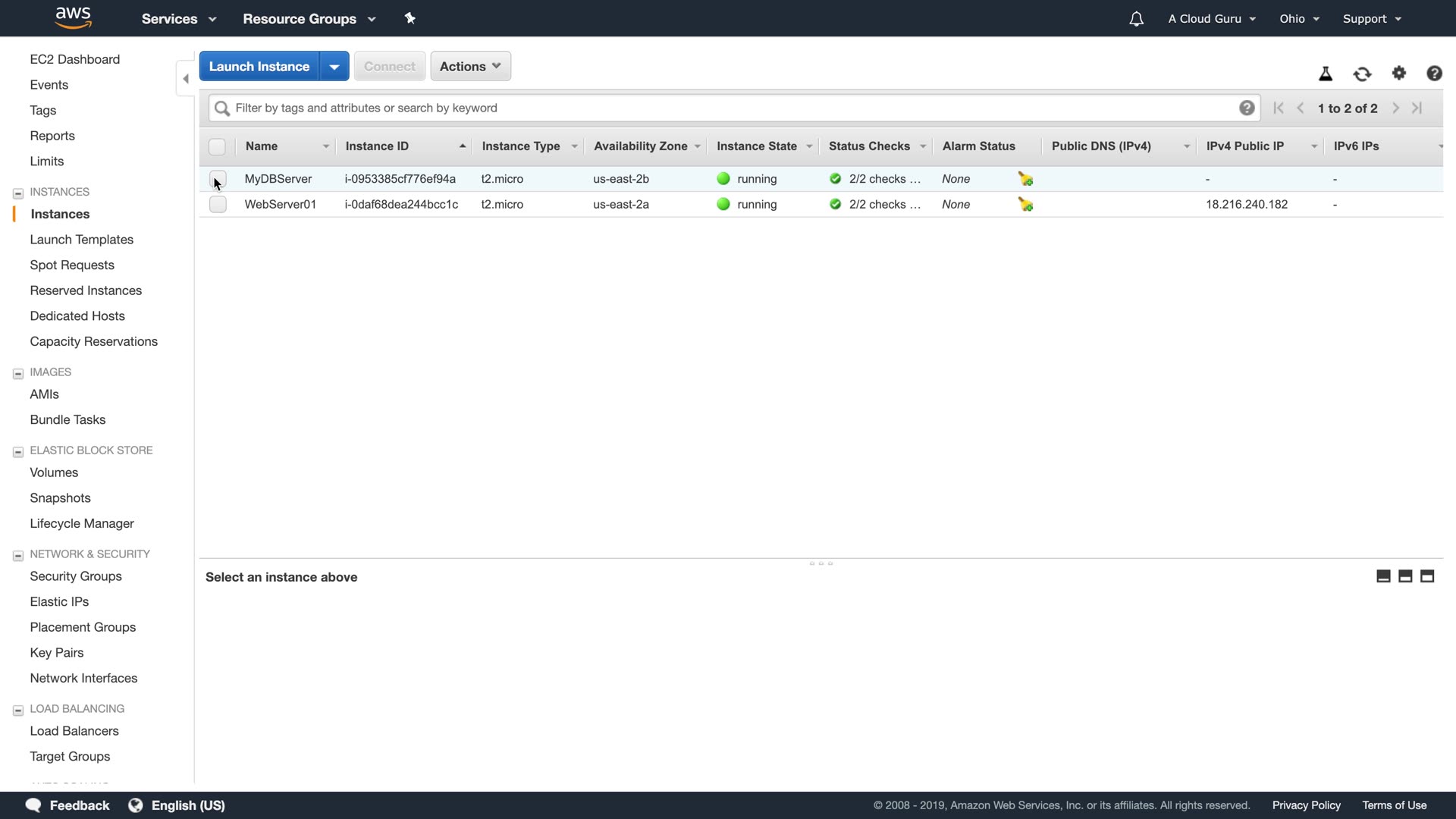Refresh the instances list
1456x819 pixels.
(x=1362, y=74)
